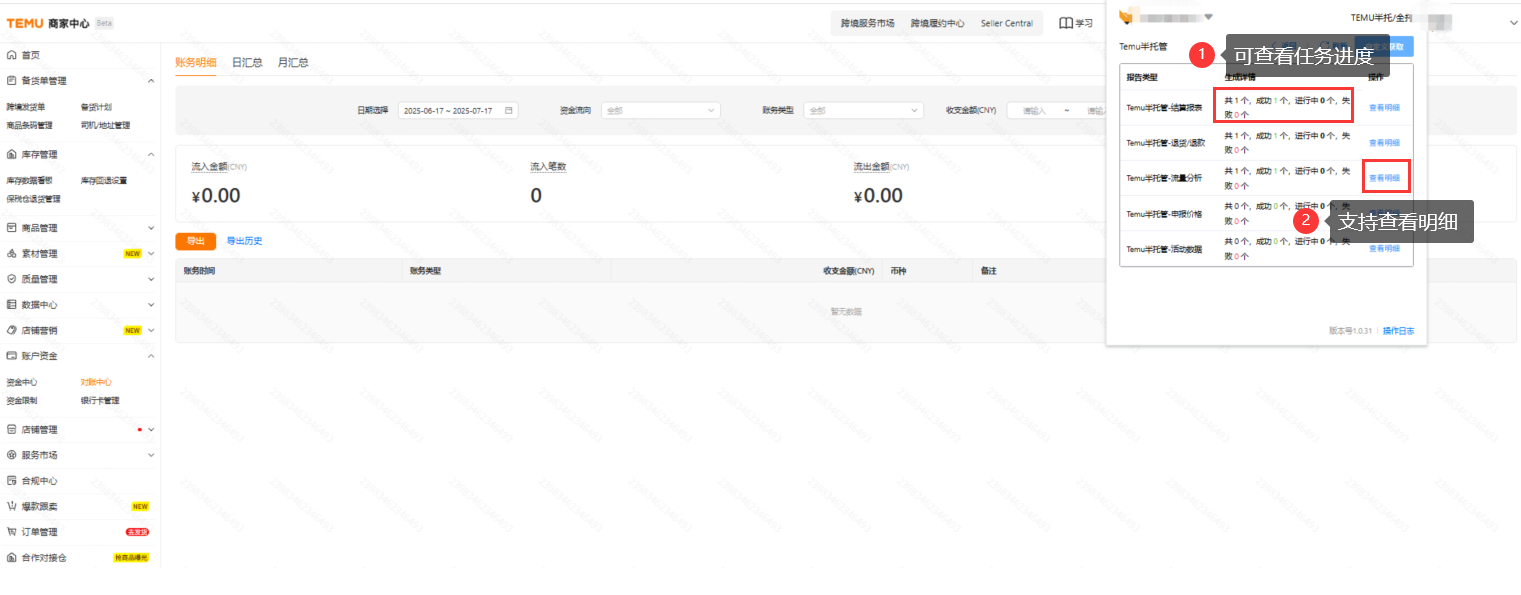Click the 收支金额 minimum amount input
This screenshot has height=595, width=1521.
[x=1035, y=110]
